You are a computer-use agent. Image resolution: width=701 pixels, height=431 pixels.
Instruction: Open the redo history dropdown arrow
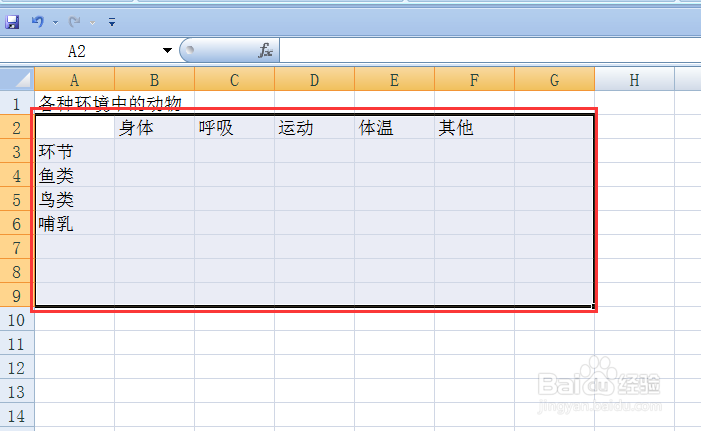[93, 22]
